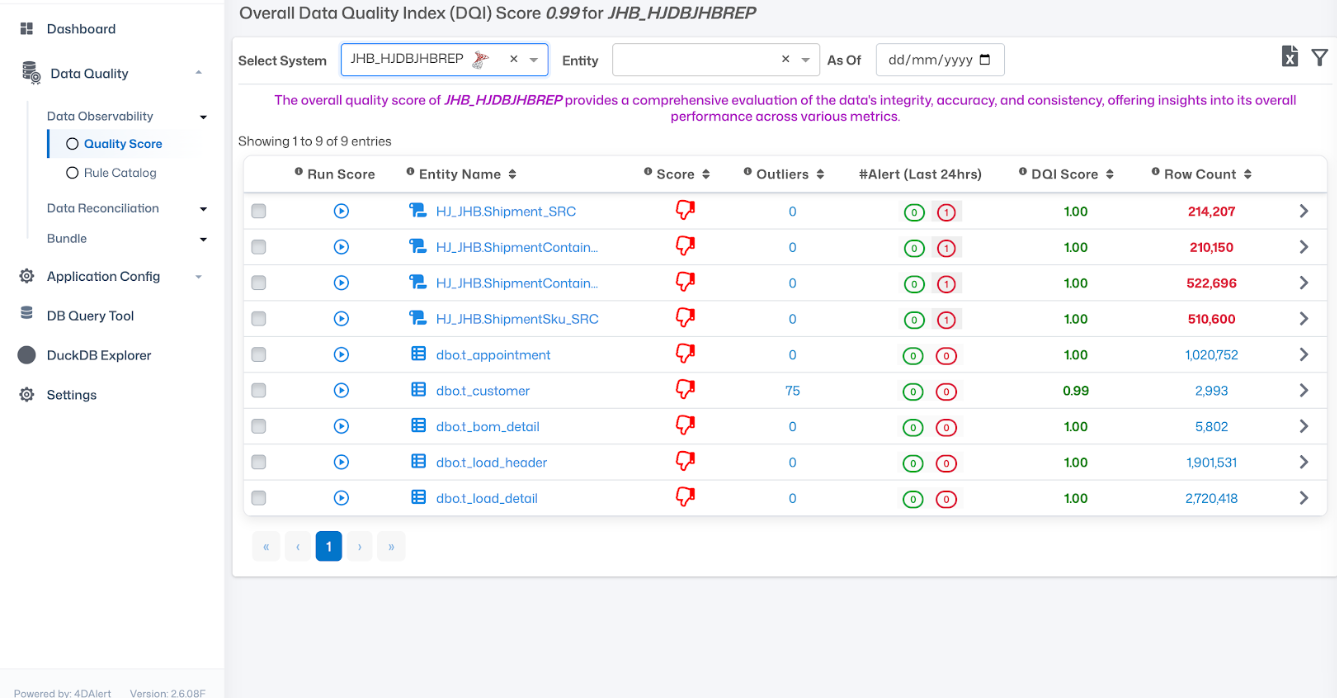Click thumbs-down score icon for dbo.t_load_detail
This screenshot has width=1337, height=698.
coord(685,497)
